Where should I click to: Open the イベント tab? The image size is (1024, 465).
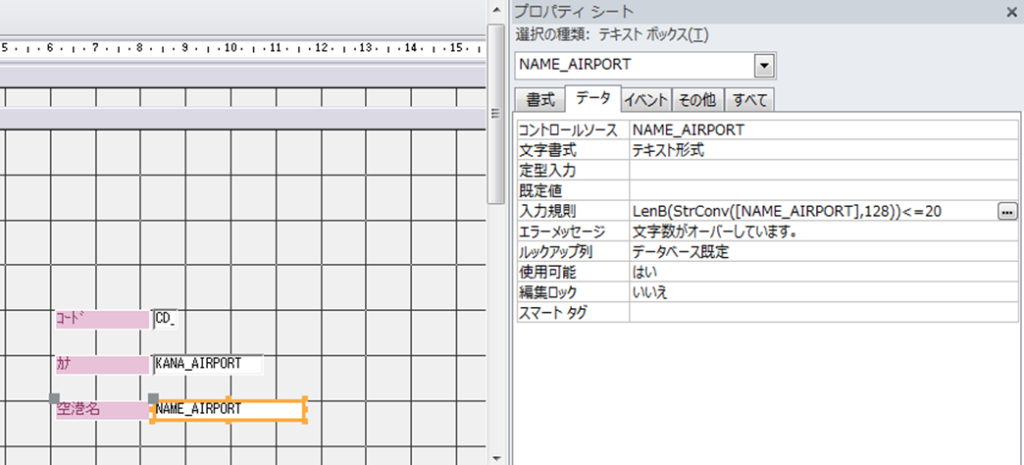click(646, 100)
